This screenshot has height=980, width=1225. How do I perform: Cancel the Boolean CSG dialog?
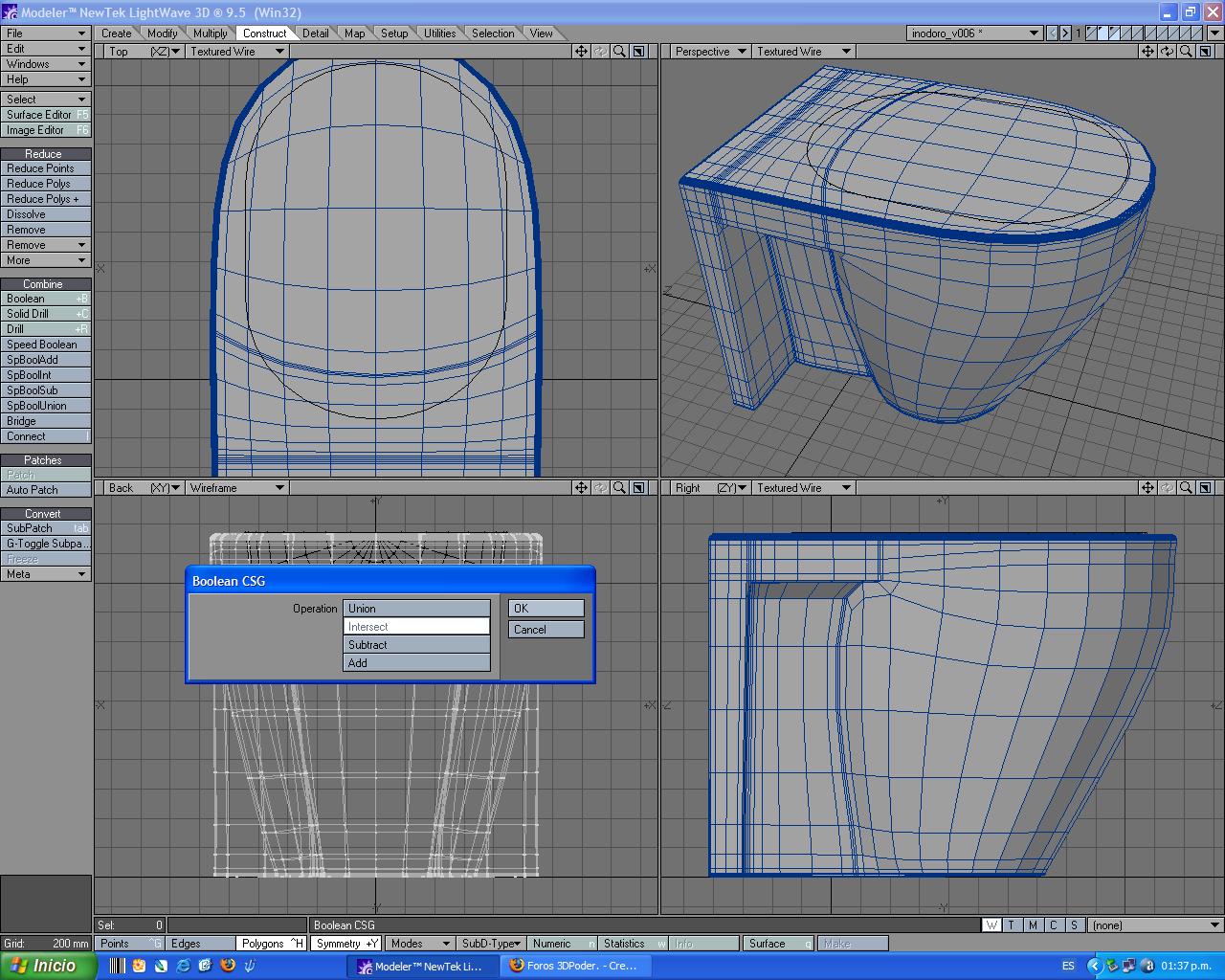546,630
